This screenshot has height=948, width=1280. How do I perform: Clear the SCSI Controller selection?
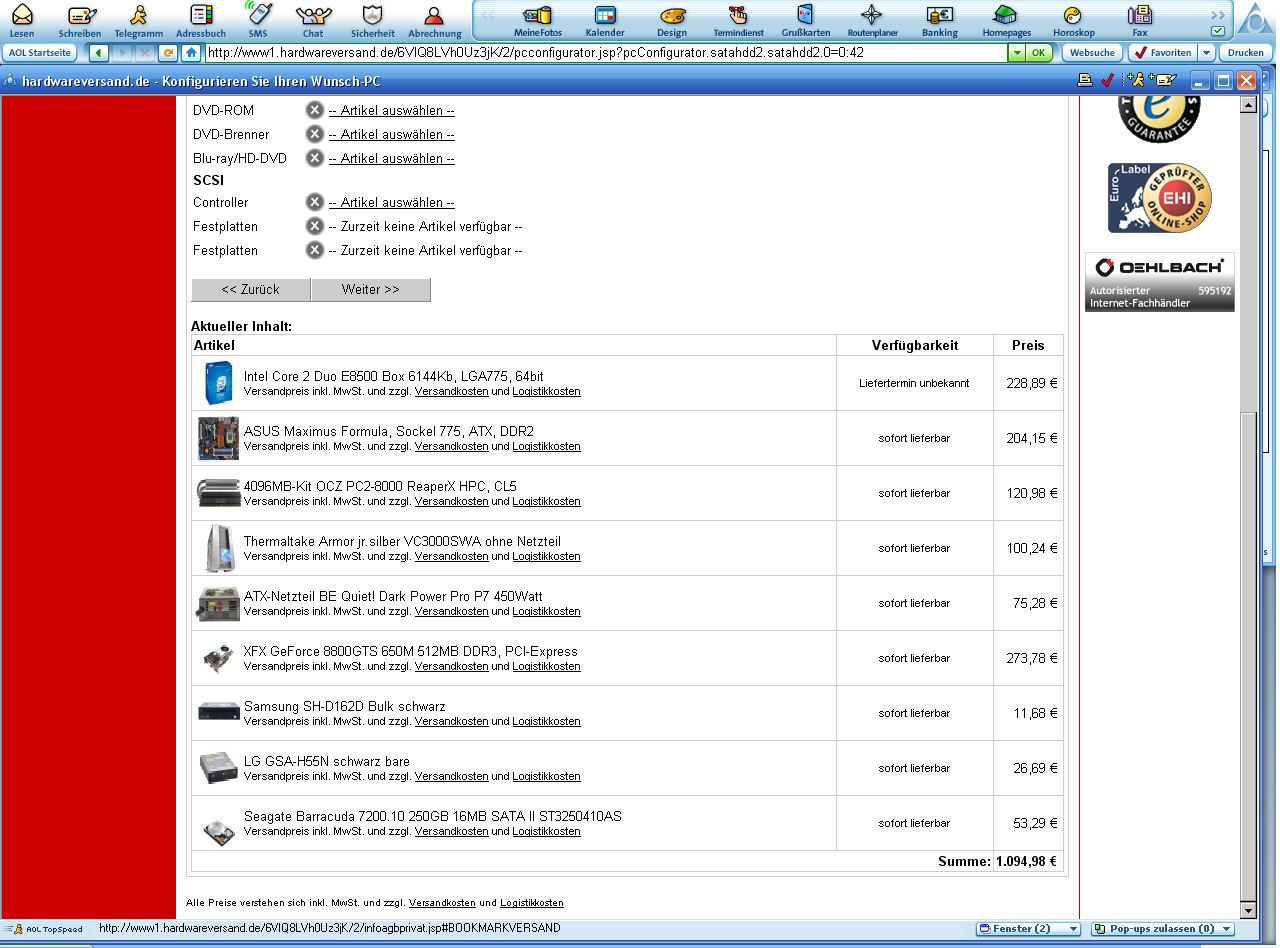click(x=314, y=202)
